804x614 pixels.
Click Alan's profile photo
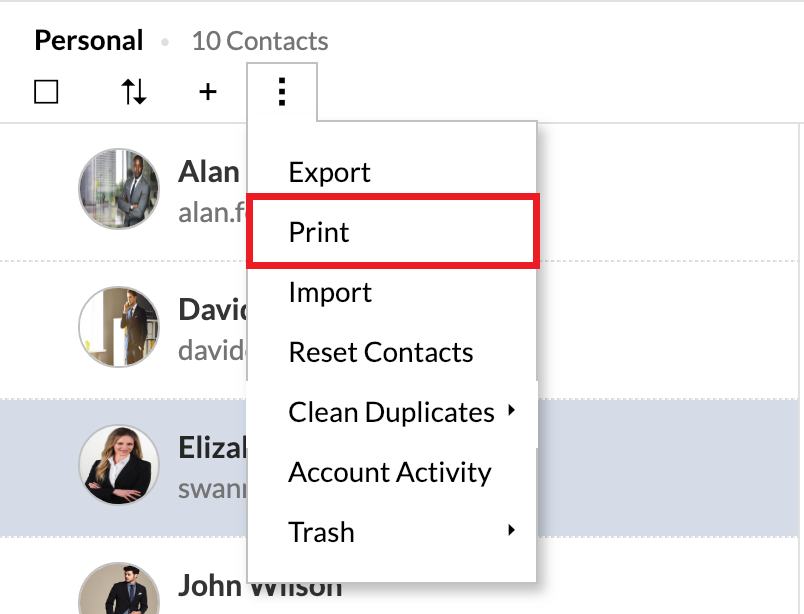[119, 188]
